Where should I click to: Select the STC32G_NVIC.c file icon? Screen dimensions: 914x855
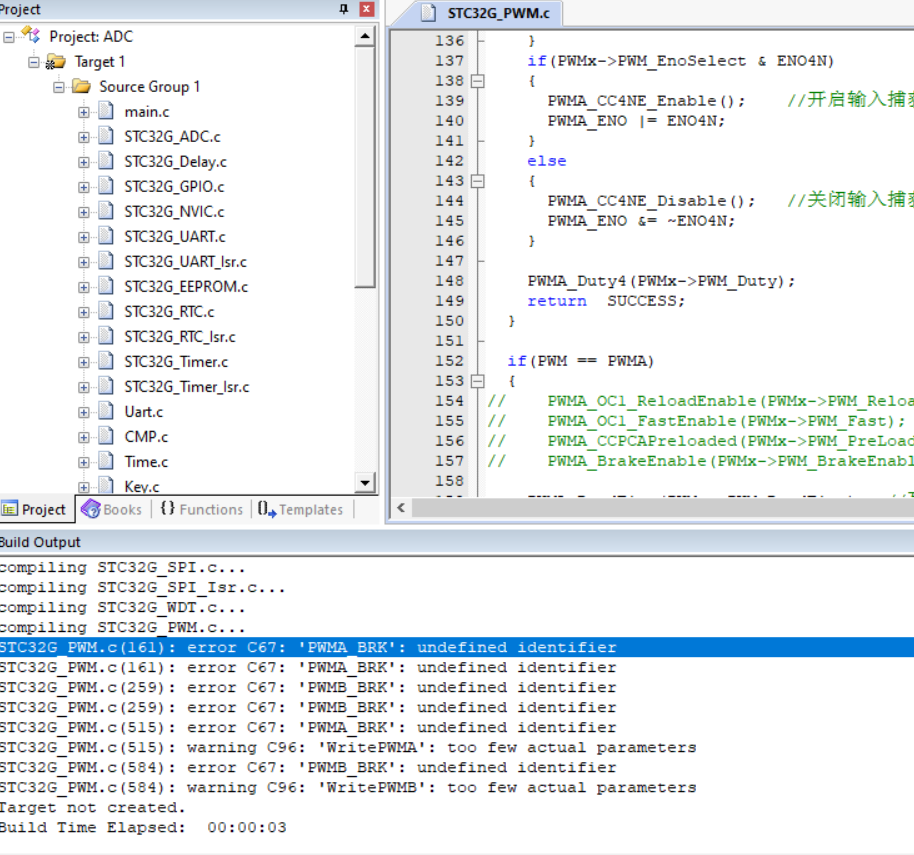(106, 210)
